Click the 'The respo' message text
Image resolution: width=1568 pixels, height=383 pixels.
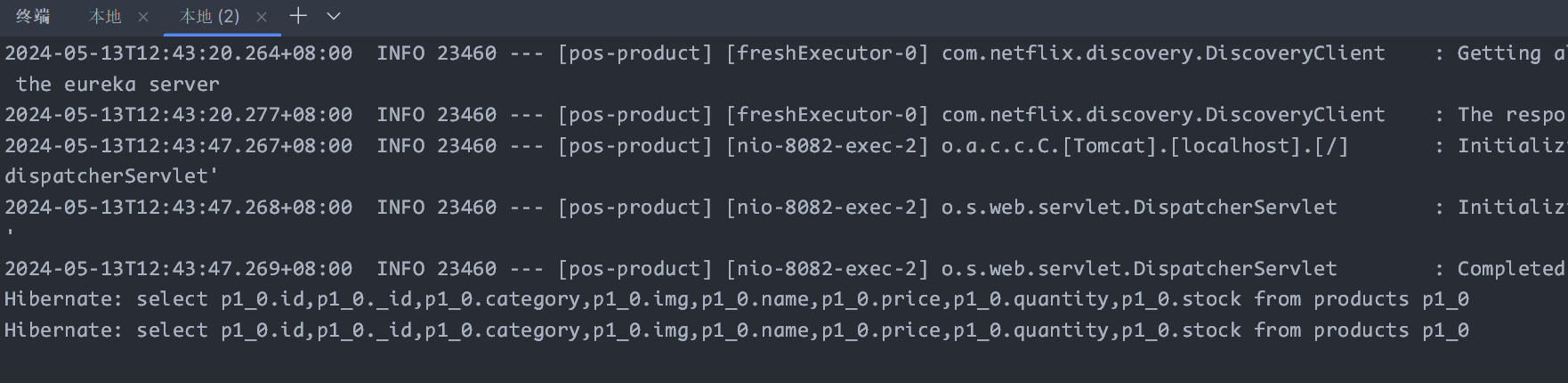coord(1511,115)
